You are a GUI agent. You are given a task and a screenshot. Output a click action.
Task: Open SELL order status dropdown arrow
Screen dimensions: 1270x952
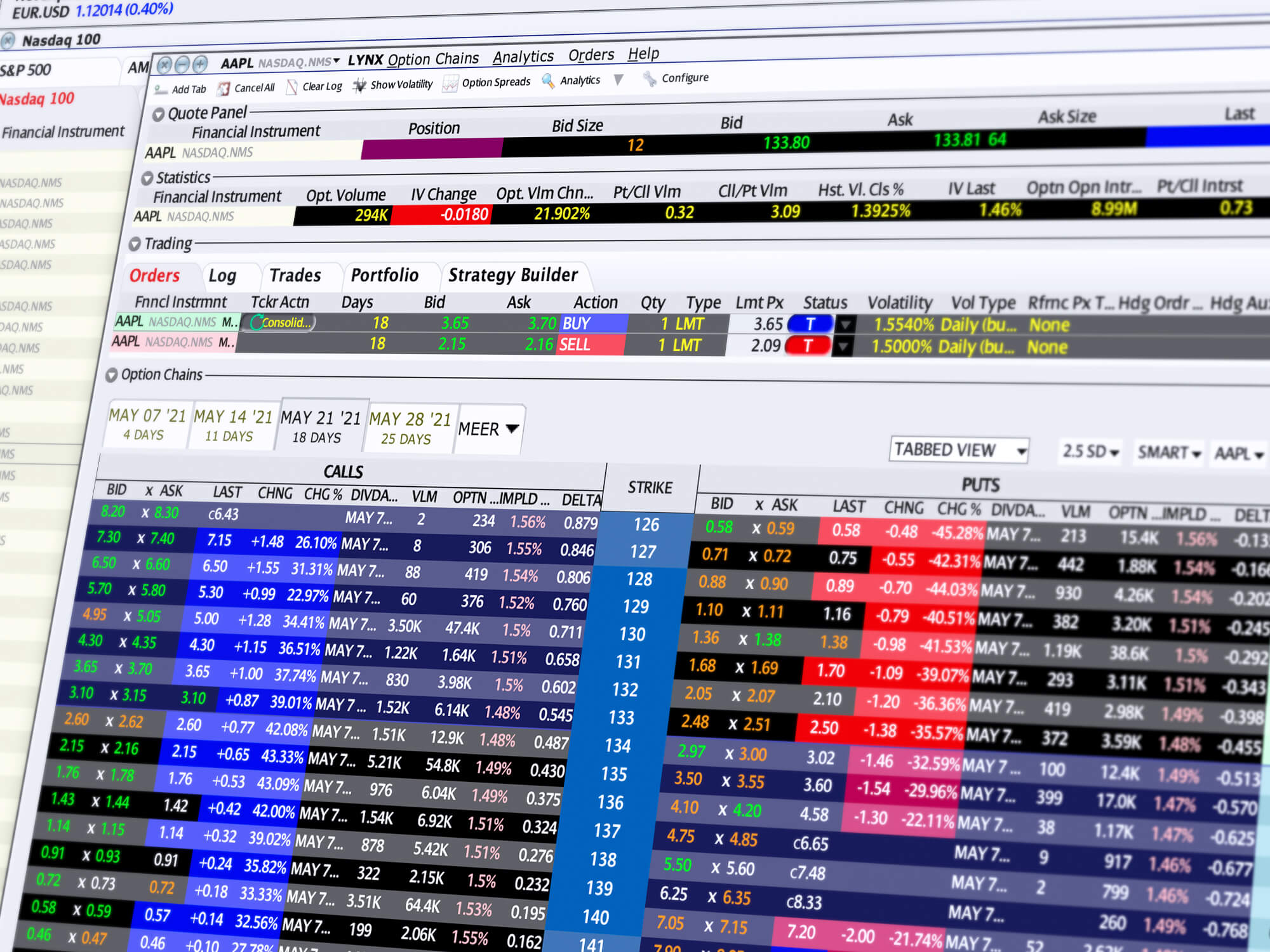coord(842,347)
